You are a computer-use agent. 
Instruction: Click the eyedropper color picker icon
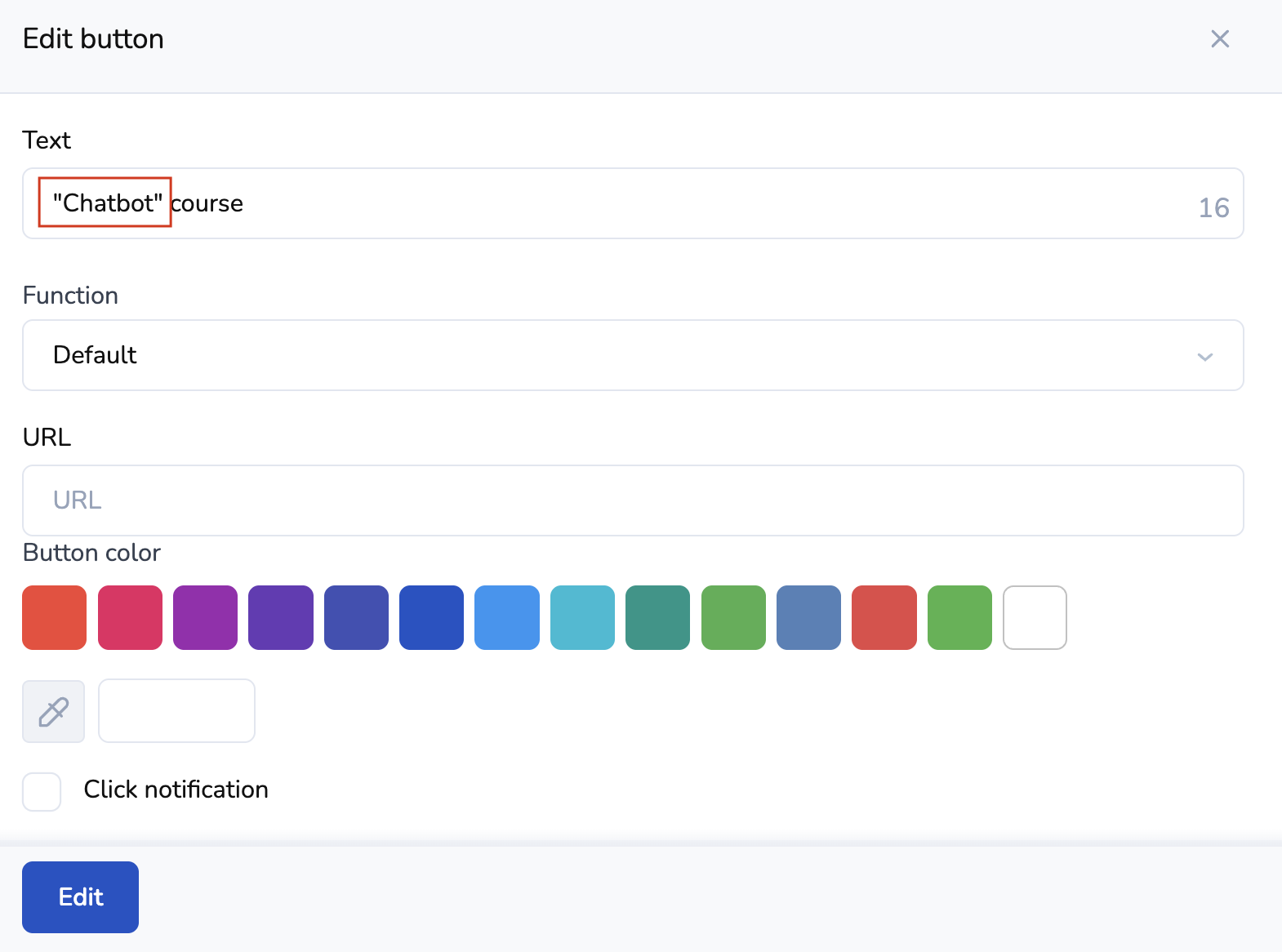[54, 711]
